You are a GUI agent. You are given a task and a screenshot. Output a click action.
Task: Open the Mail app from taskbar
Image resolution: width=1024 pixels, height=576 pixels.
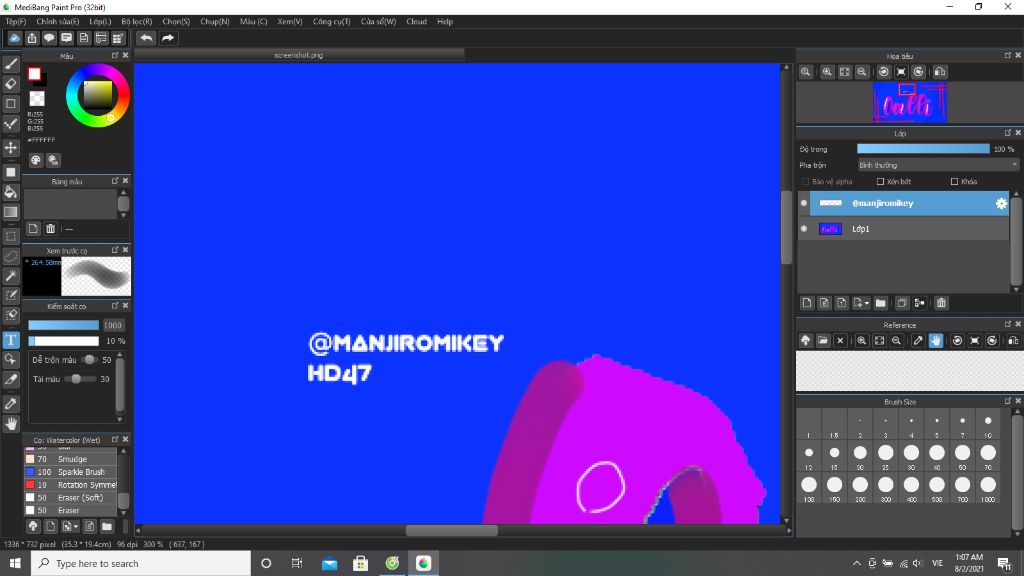(x=329, y=563)
